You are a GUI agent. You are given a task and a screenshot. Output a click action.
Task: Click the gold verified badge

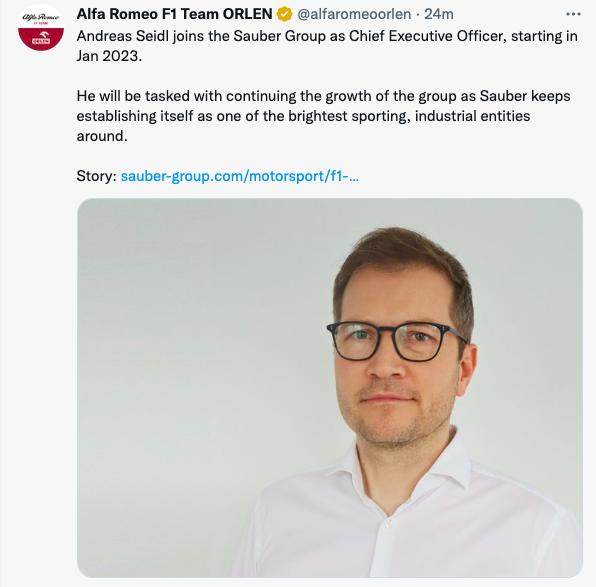click(x=284, y=14)
